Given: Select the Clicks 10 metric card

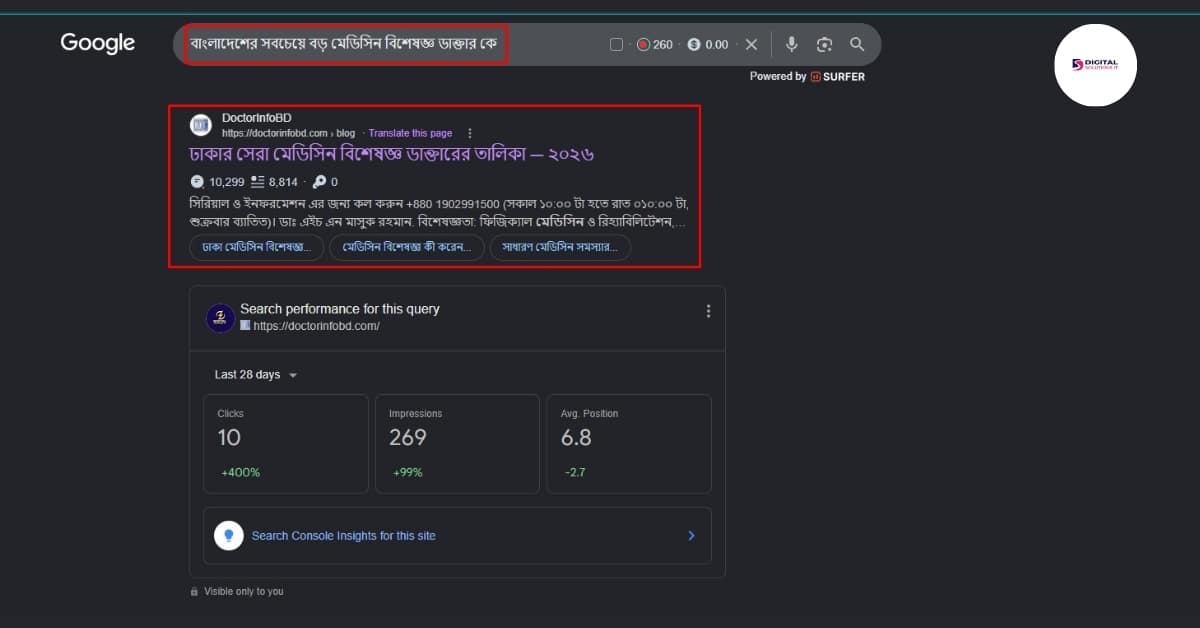Looking at the screenshot, I should tap(286, 444).
